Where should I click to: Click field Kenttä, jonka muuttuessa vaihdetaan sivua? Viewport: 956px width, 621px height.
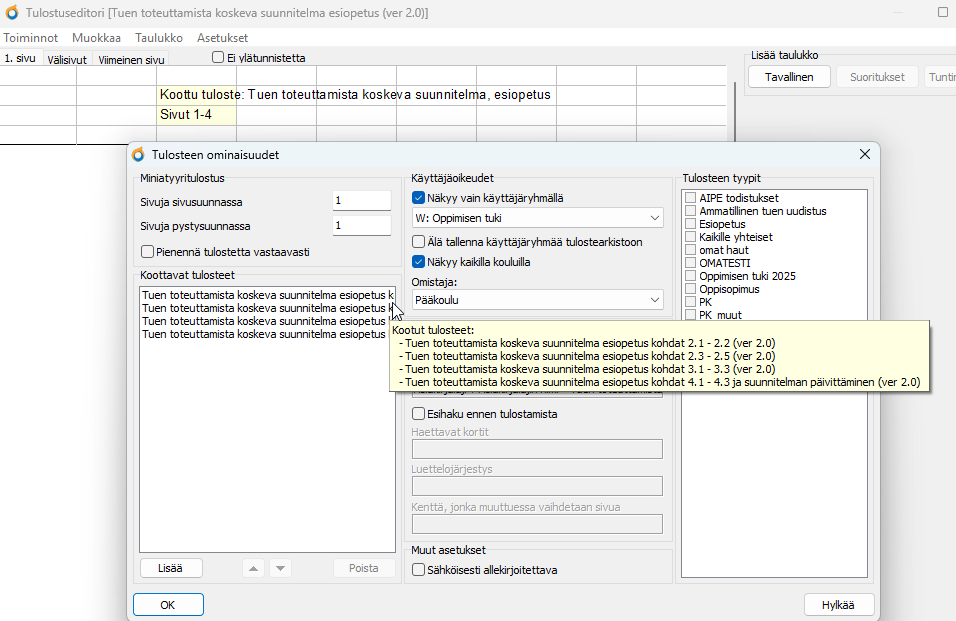pos(537,524)
